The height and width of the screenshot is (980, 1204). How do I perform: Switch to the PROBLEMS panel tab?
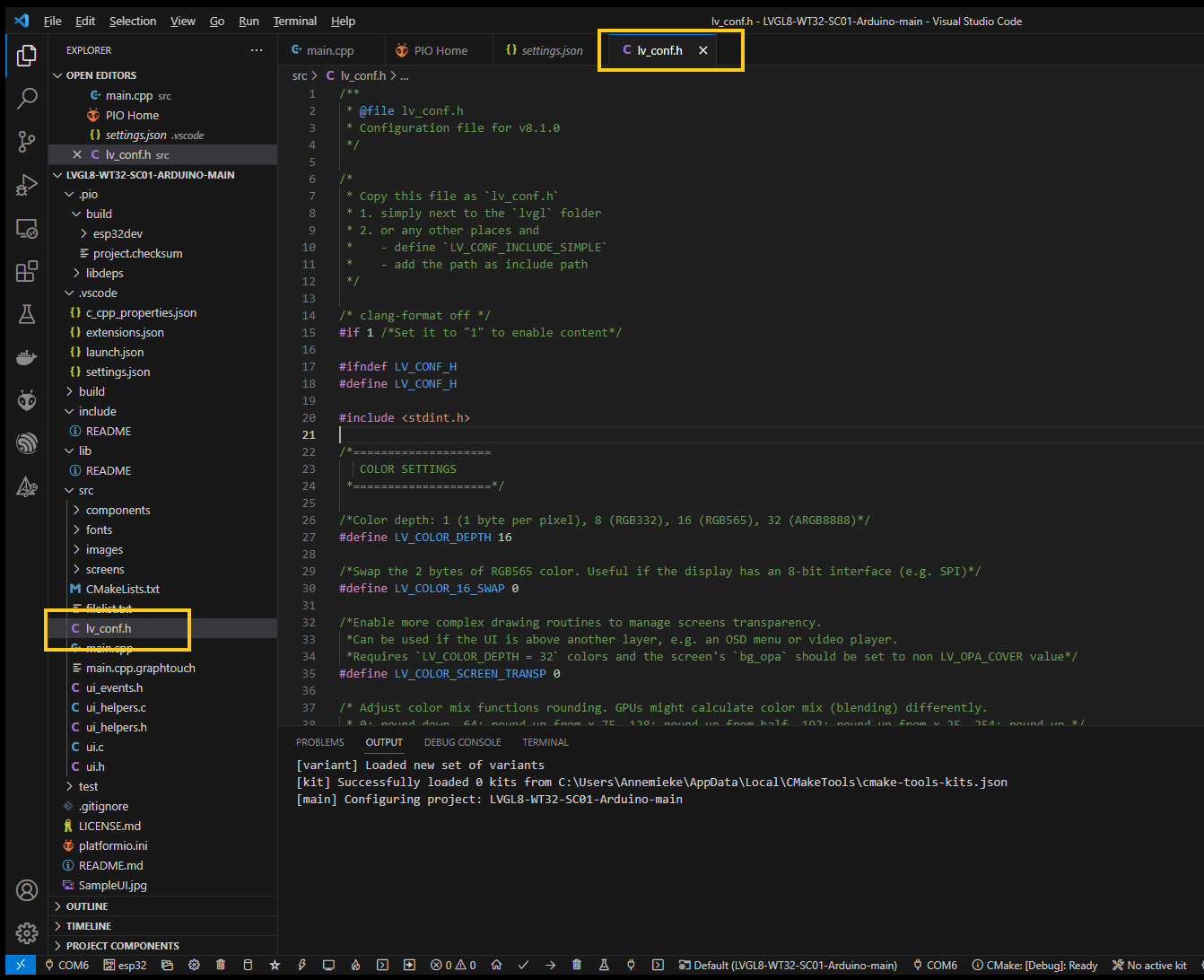[320, 742]
